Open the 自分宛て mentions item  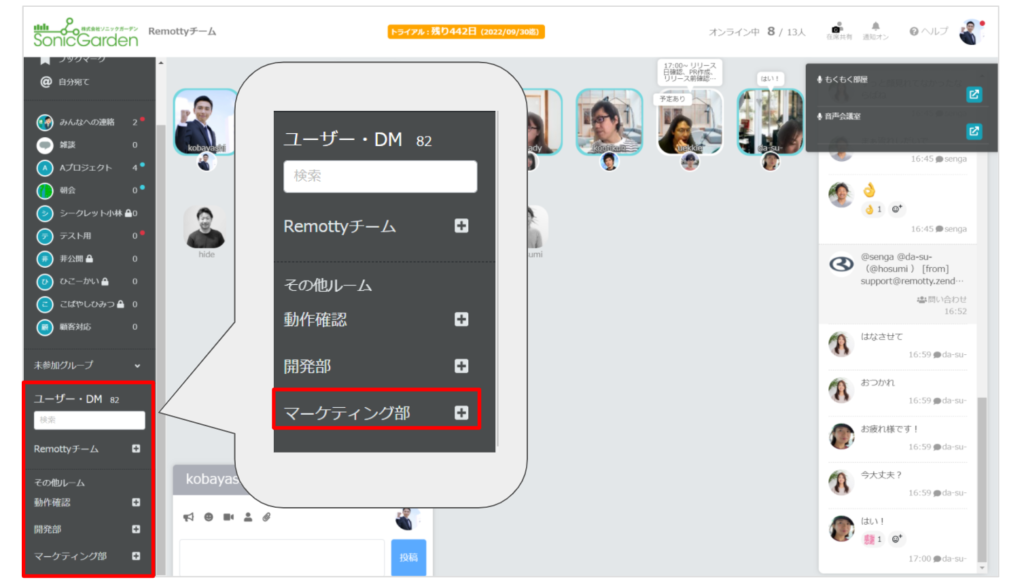coord(65,82)
